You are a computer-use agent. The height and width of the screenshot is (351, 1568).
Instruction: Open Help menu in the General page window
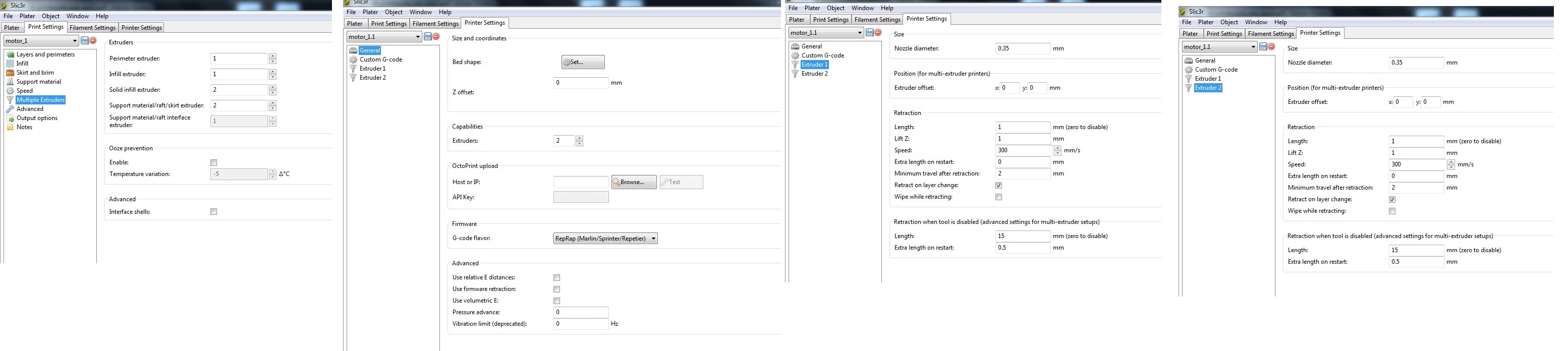point(445,12)
